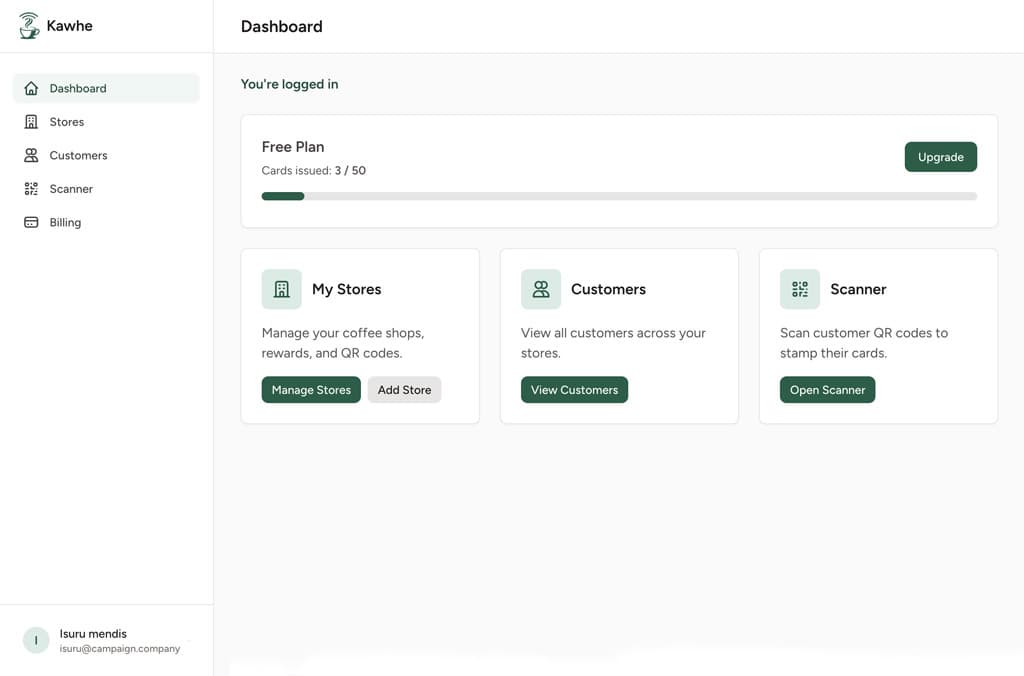The width and height of the screenshot is (1024, 676).
Task: Click the people icon beside Customers in sidebar
Action: click(x=31, y=155)
